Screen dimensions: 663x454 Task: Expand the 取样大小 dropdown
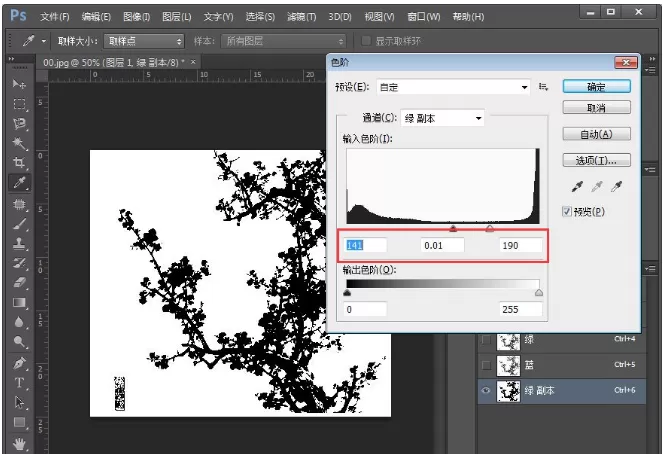coord(144,41)
